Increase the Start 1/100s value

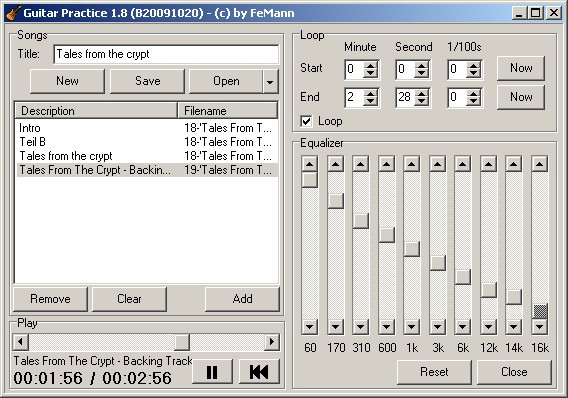[x=473, y=65]
